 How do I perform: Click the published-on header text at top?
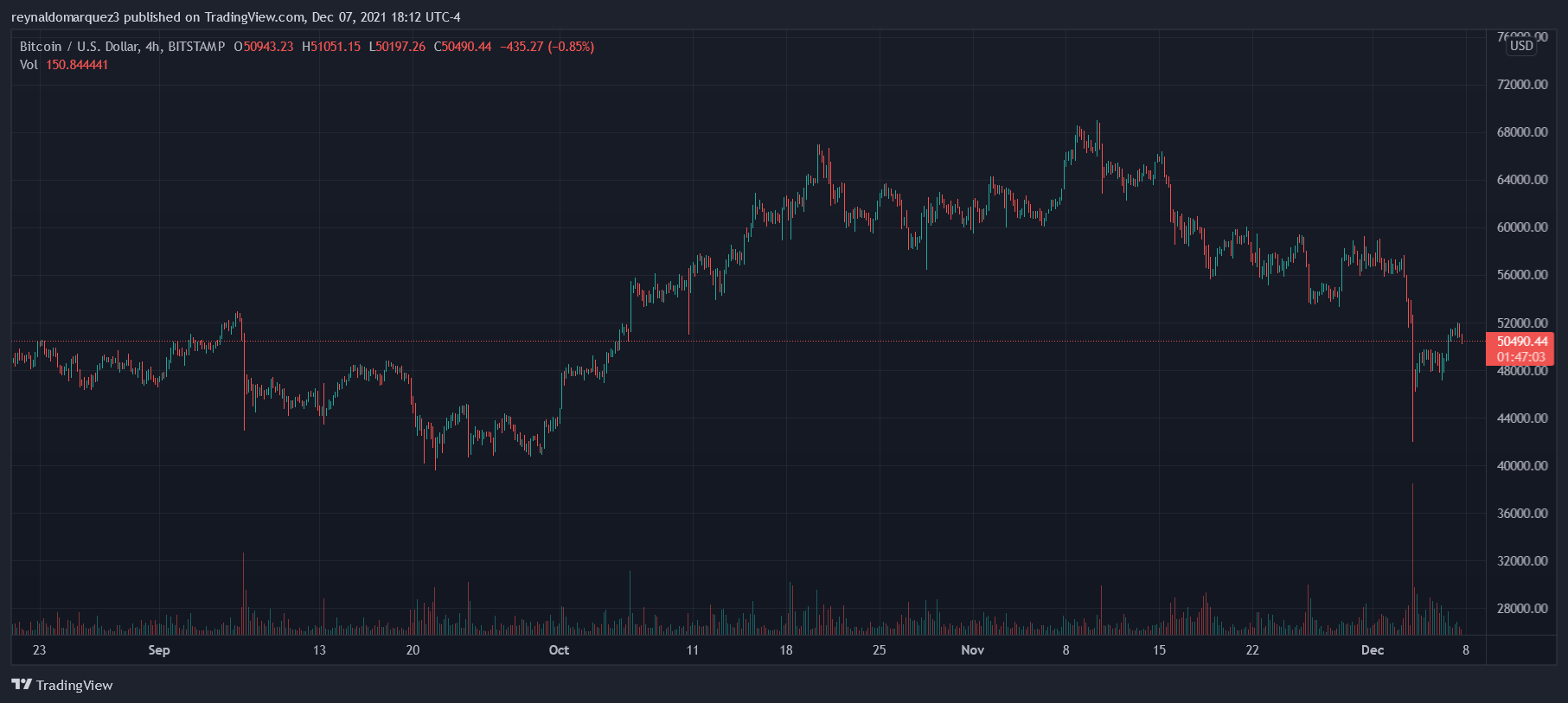coord(236,17)
